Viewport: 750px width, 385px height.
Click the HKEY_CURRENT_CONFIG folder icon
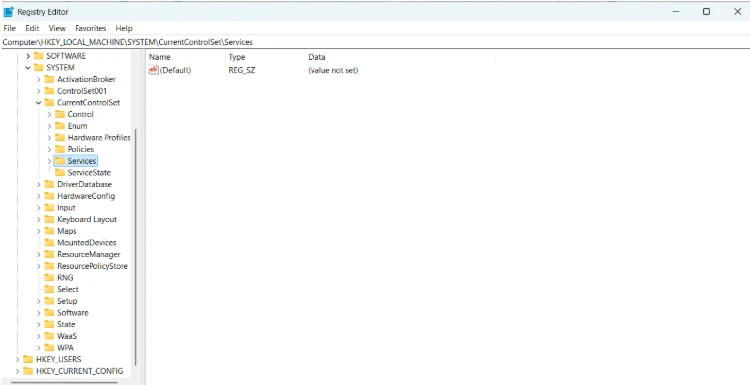28,371
